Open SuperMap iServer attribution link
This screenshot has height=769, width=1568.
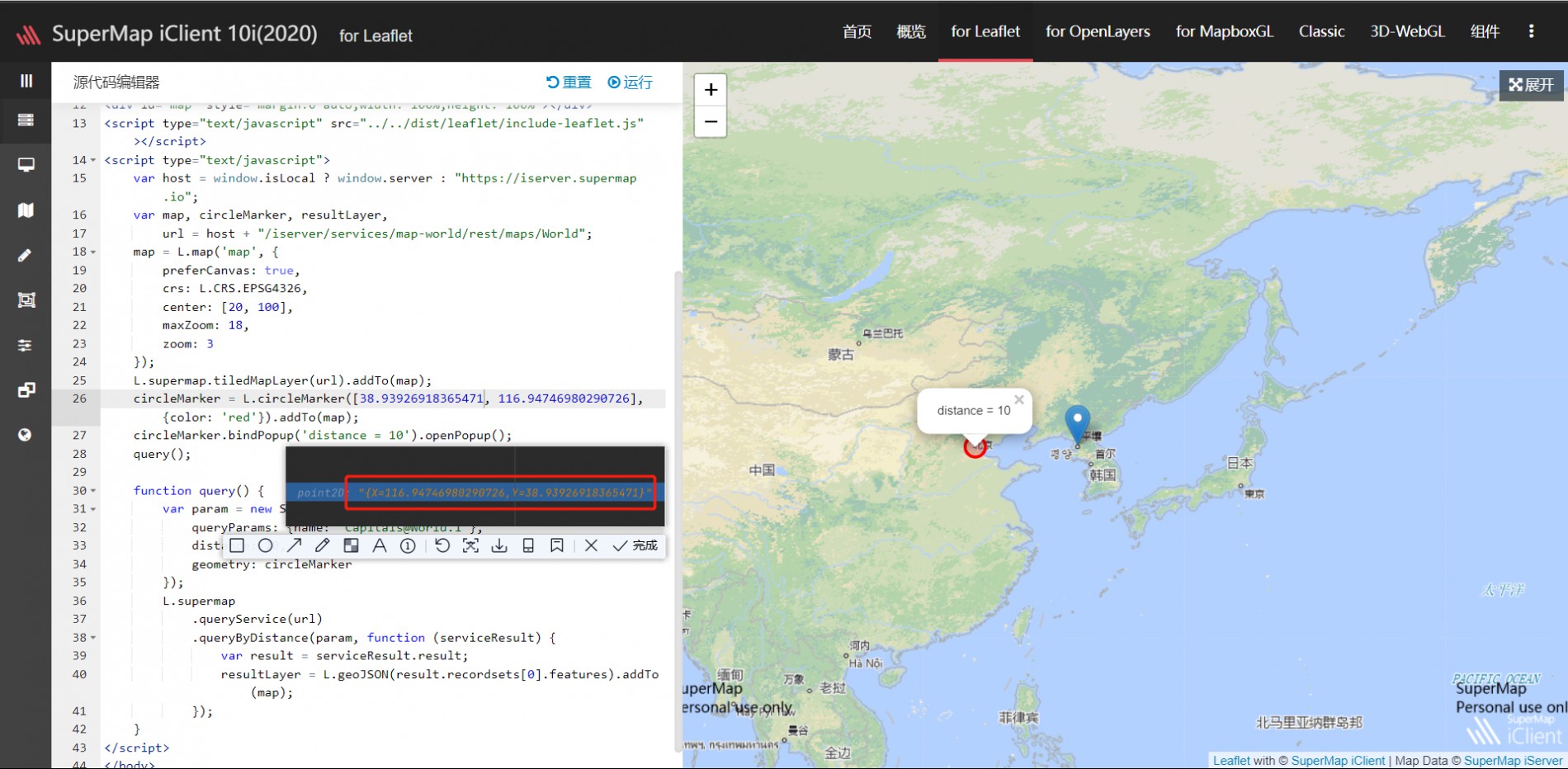tap(1513, 761)
